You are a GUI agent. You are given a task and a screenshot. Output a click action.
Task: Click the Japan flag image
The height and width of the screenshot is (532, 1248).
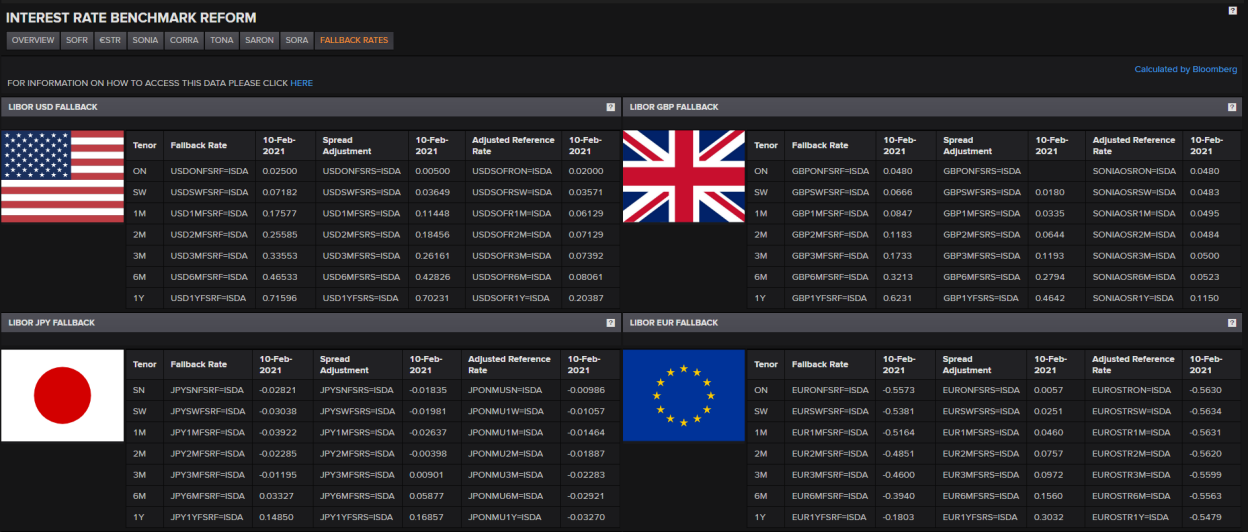coord(62,395)
